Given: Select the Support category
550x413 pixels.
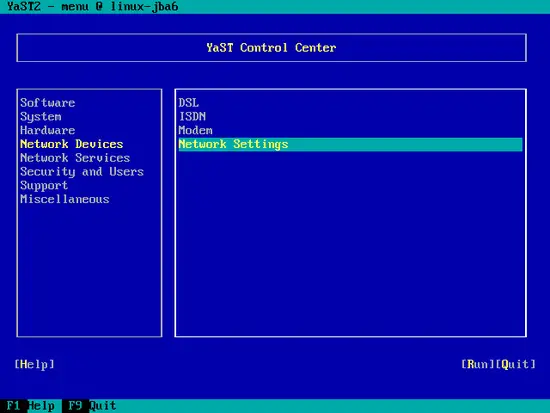Looking at the screenshot, I should [x=44, y=185].
